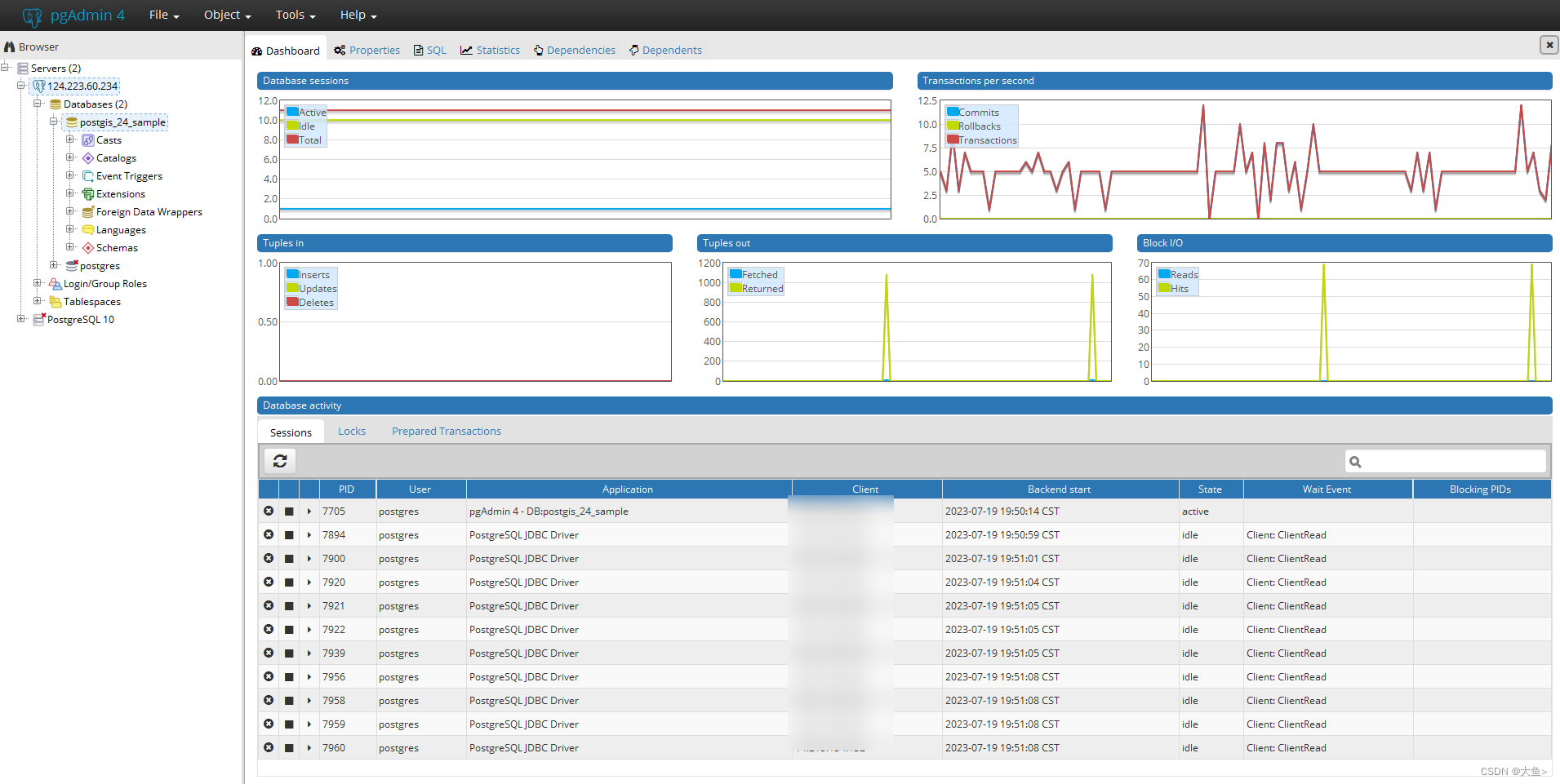Image resolution: width=1560 pixels, height=784 pixels.
Task: Sort by PID column header
Action: (347, 489)
